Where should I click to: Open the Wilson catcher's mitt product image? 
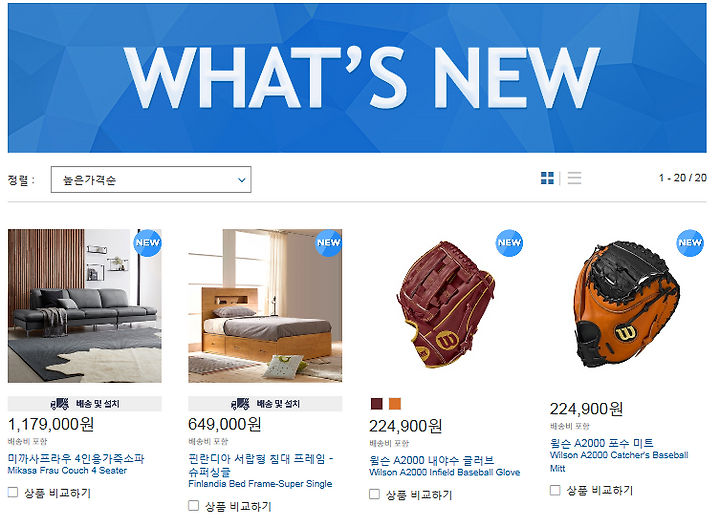627,305
